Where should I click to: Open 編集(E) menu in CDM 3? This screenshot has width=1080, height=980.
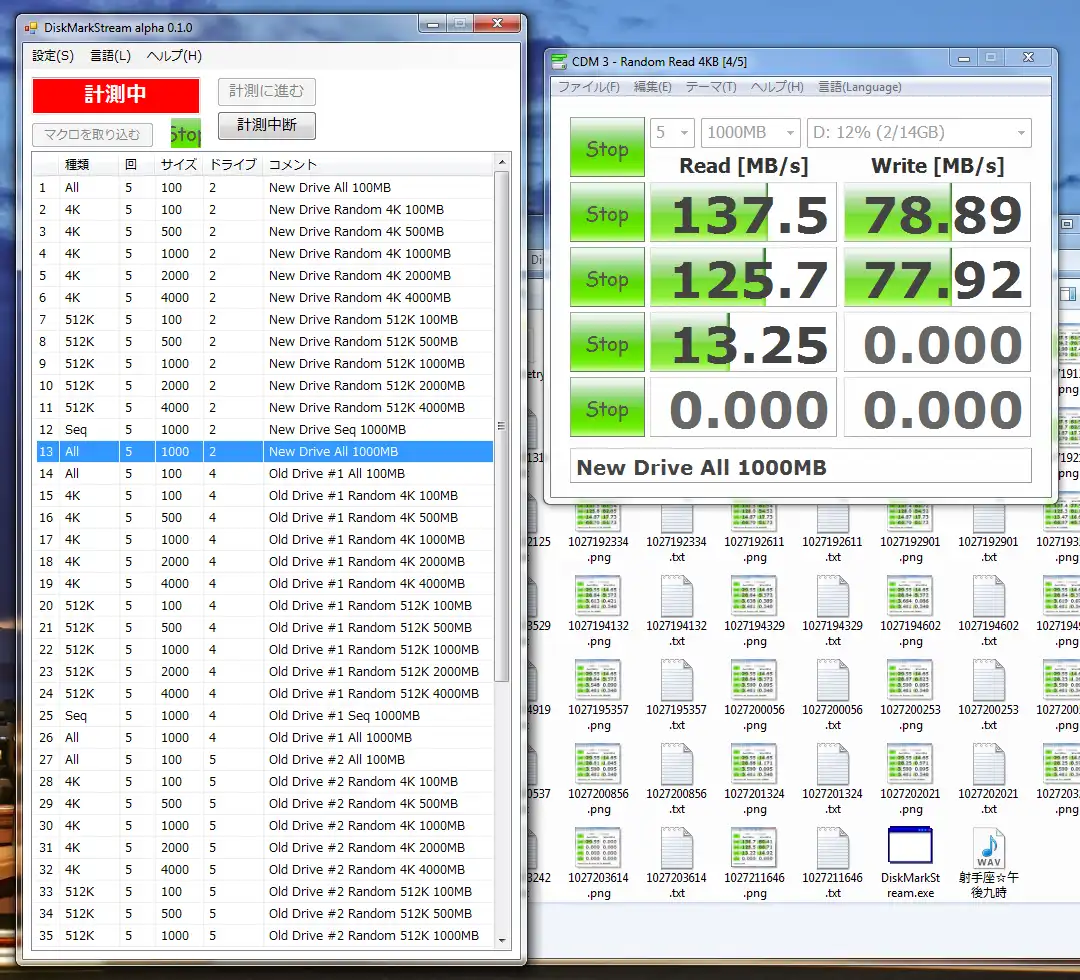652,87
